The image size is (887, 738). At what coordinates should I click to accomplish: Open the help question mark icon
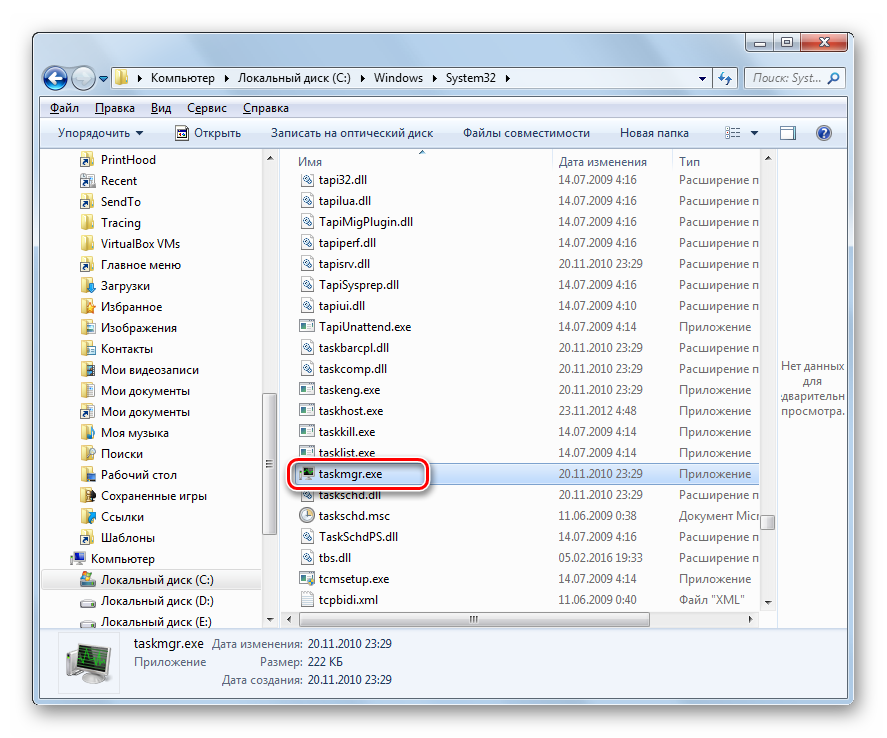tap(823, 133)
